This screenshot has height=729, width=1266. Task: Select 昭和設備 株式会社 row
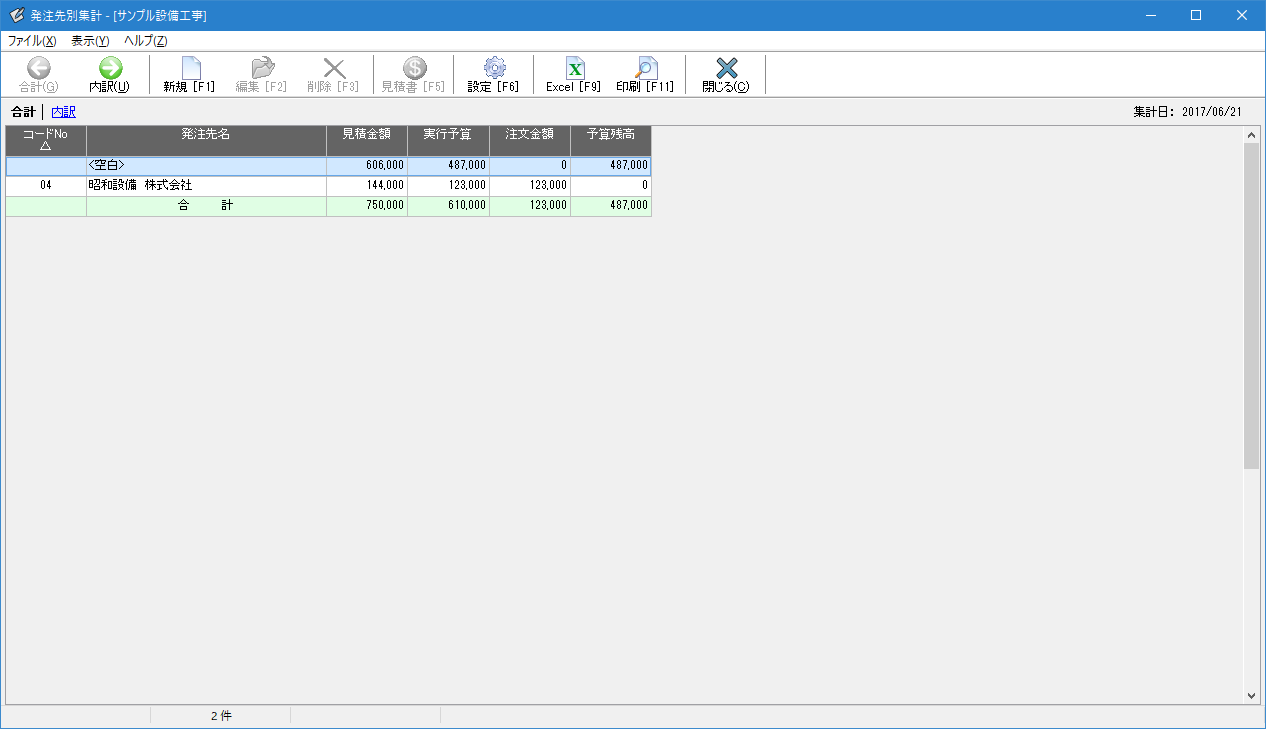click(x=328, y=186)
